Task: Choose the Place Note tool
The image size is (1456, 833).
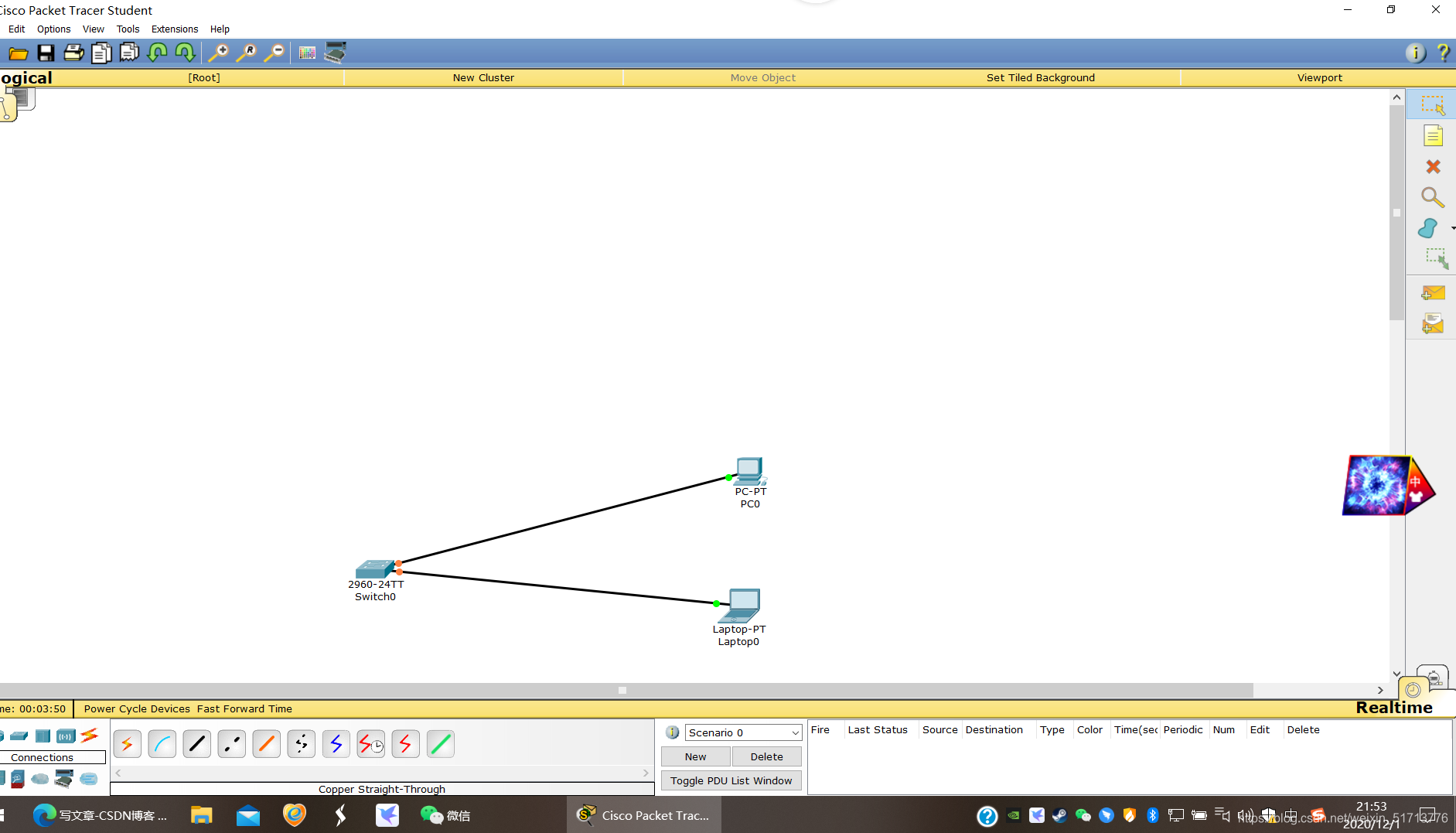Action: [1433, 136]
